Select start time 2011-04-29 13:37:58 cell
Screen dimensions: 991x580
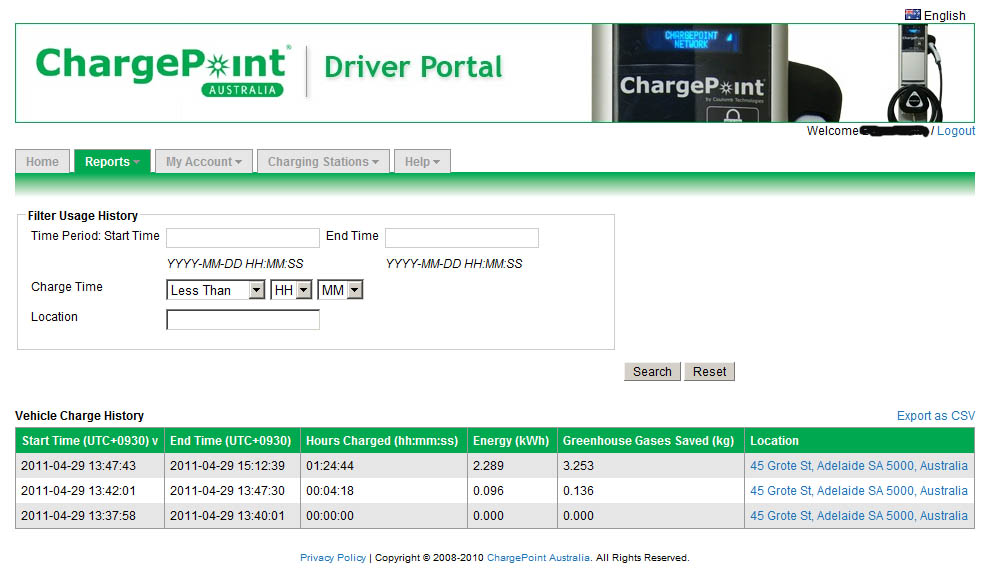point(90,516)
